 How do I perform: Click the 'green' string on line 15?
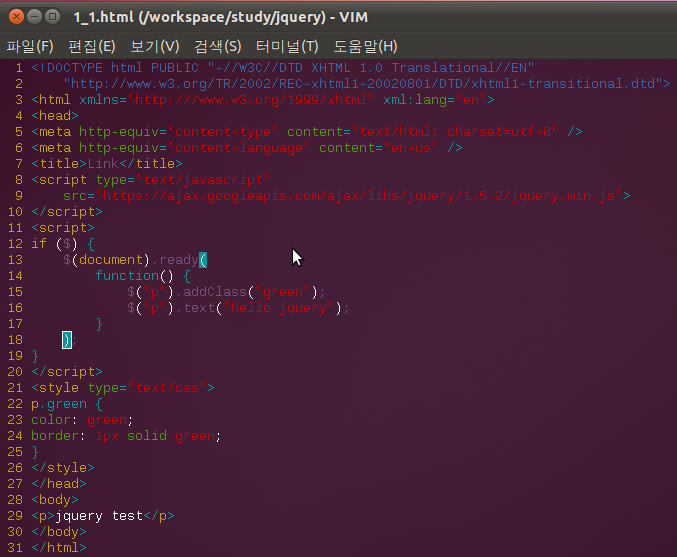pos(282,292)
